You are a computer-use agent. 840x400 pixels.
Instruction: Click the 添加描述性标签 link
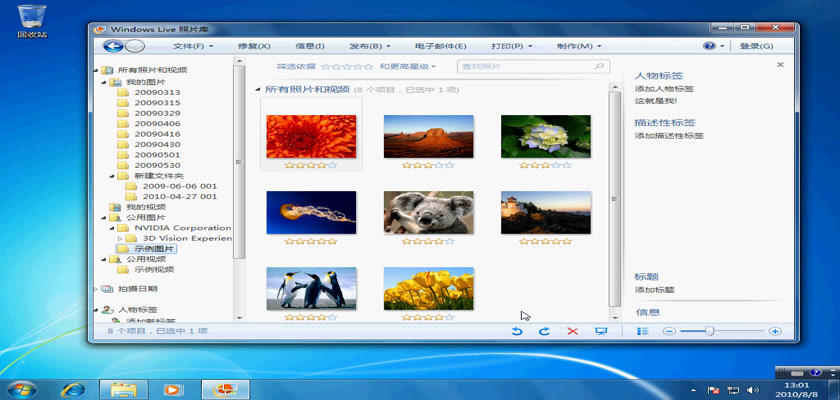(668, 135)
